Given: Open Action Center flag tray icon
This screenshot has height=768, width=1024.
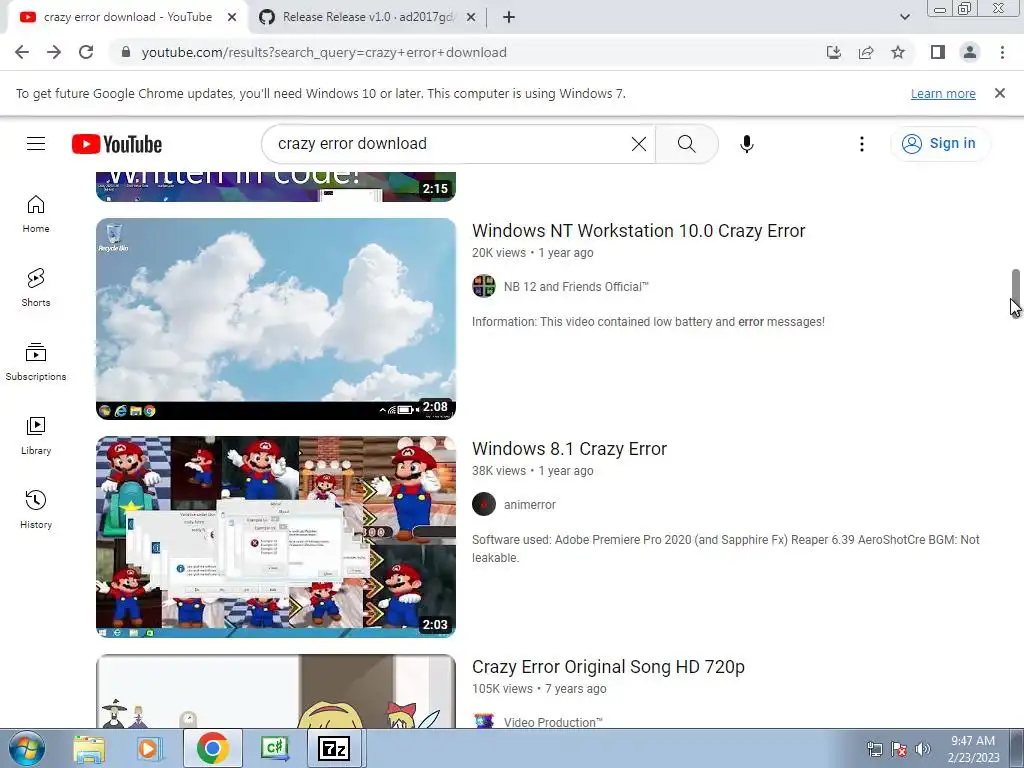Looking at the screenshot, I should pyautogui.click(x=899, y=749).
